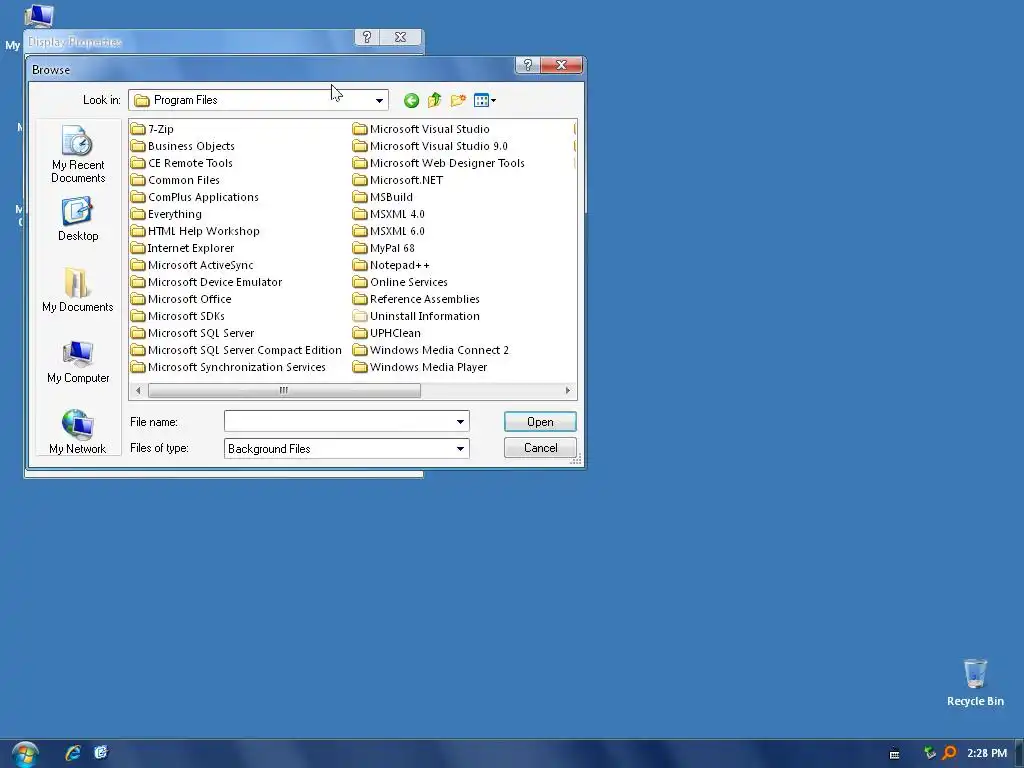Image resolution: width=1024 pixels, height=768 pixels.
Task: Click the scroll right arrow
Action: click(x=568, y=391)
